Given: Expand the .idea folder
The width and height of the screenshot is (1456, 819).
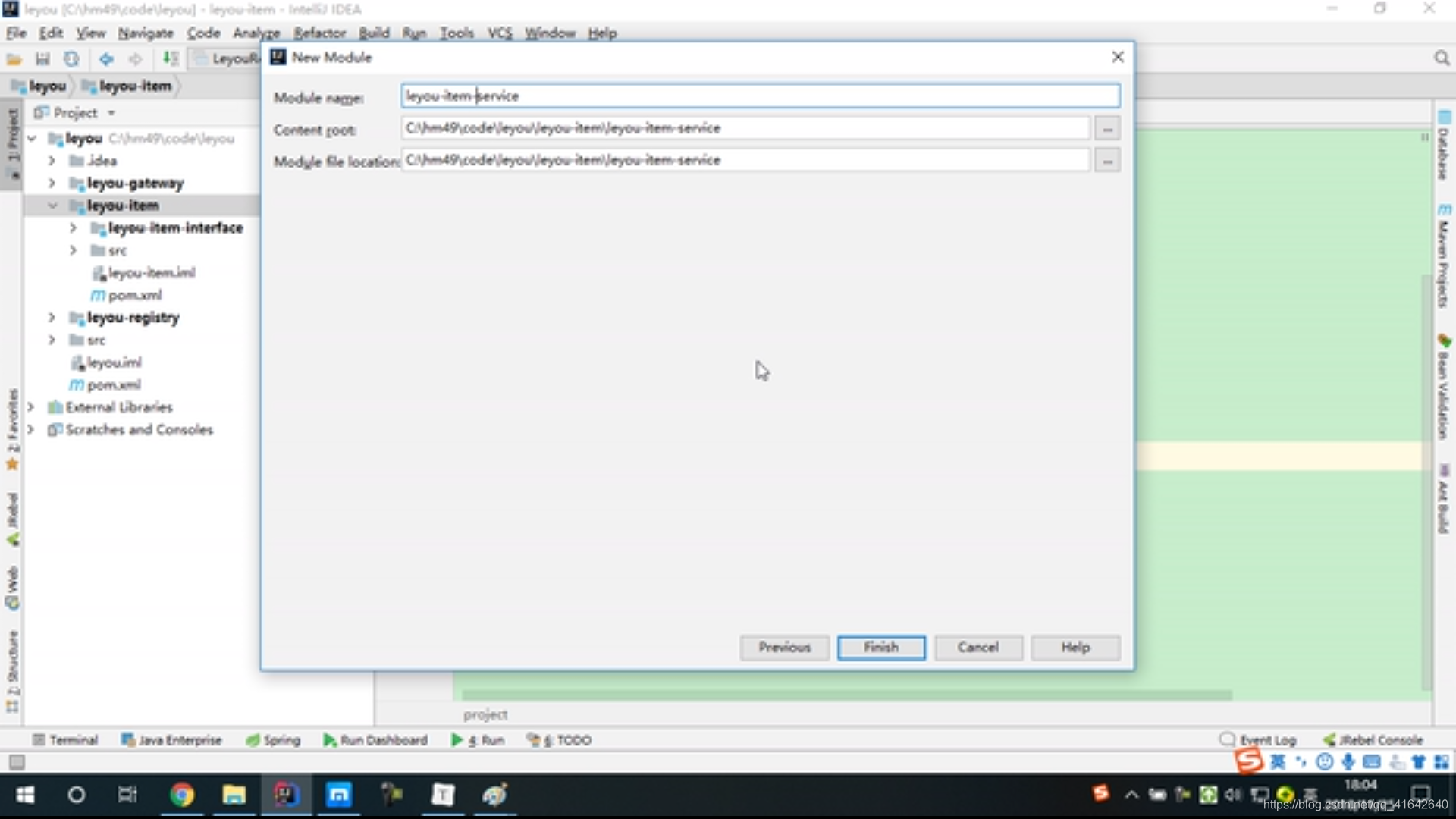Looking at the screenshot, I should 52,161.
